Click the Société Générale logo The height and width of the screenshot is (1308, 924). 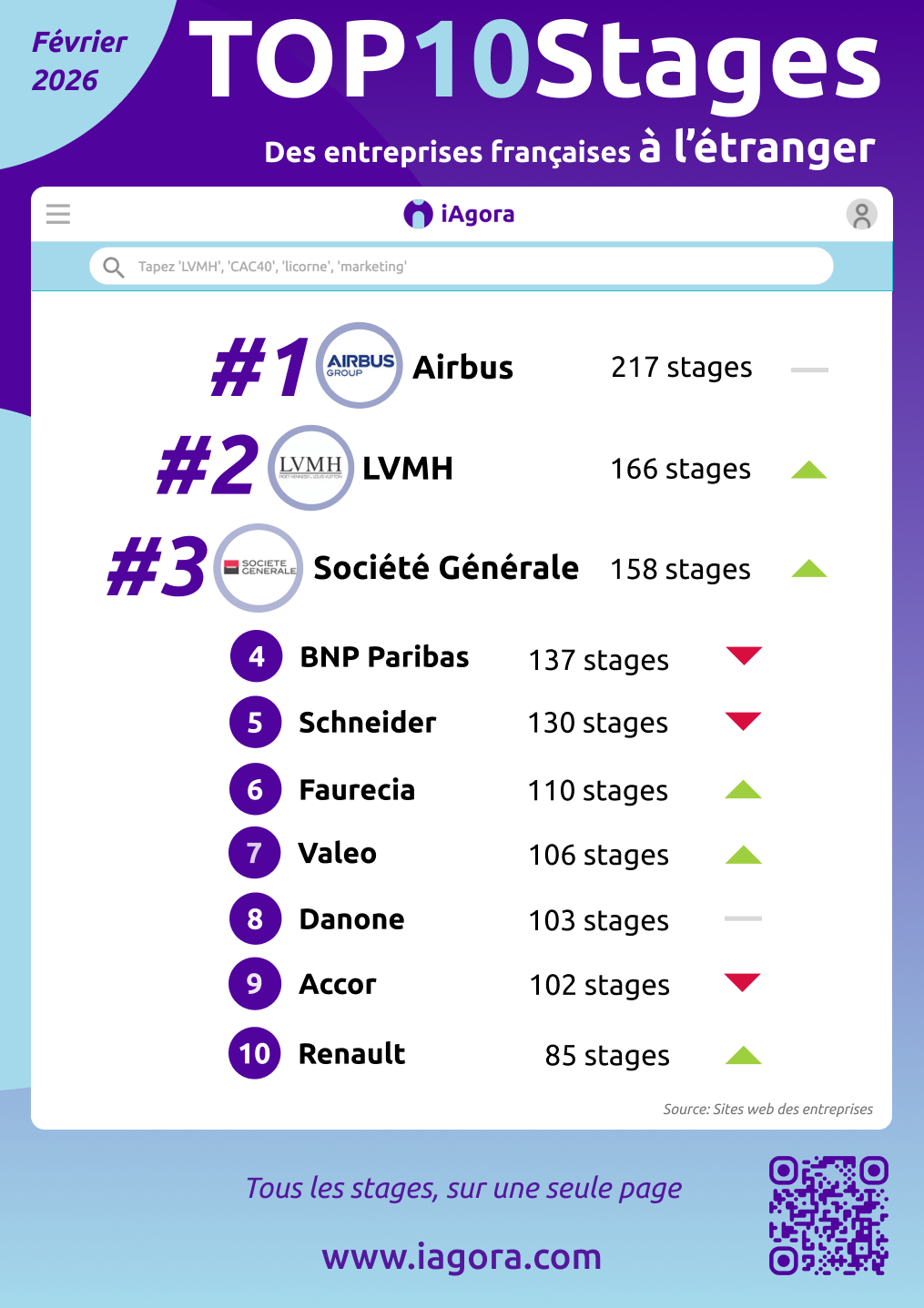[x=259, y=568]
